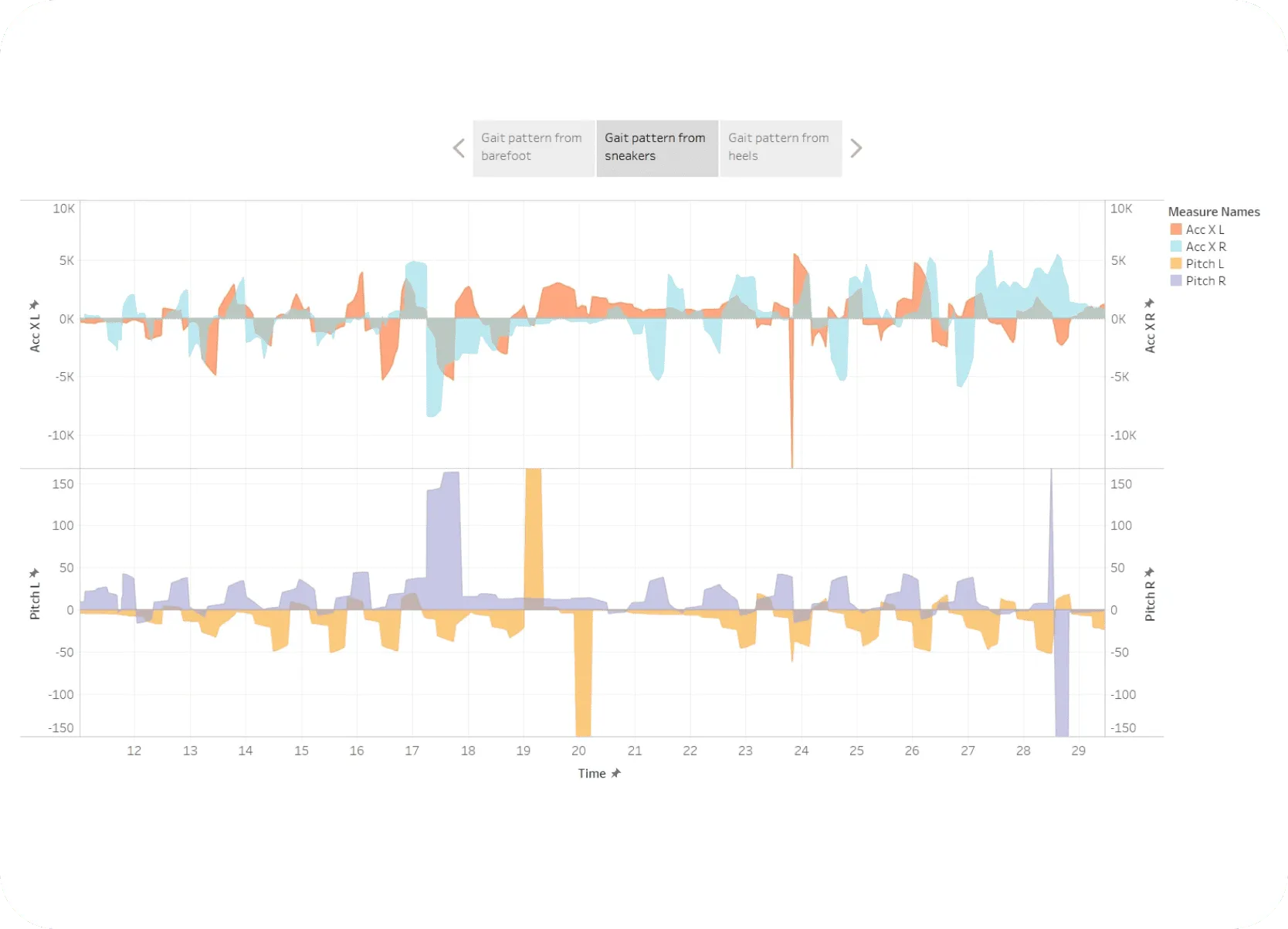Click the Acc X R light blue legend swatch
This screenshot has height=929, width=1288.
[x=1176, y=246]
